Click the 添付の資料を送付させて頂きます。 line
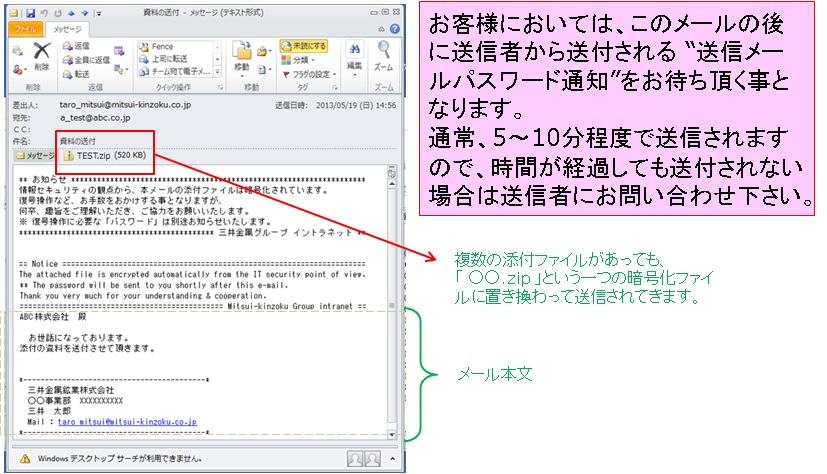This screenshot has width=827, height=474. [x=87, y=348]
